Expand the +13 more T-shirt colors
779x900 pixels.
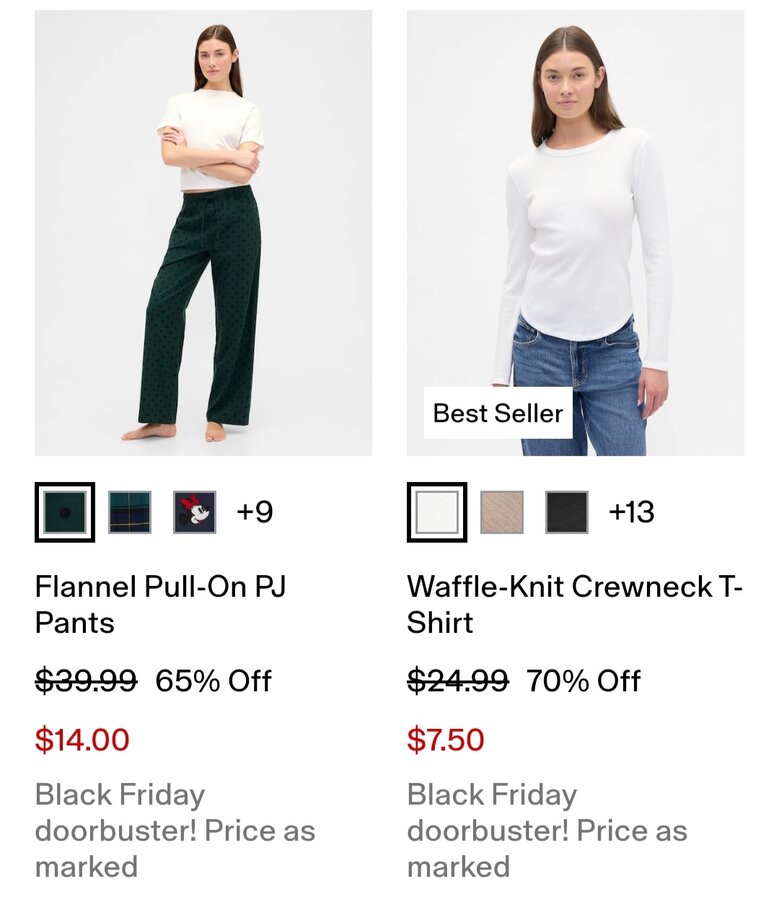click(631, 512)
